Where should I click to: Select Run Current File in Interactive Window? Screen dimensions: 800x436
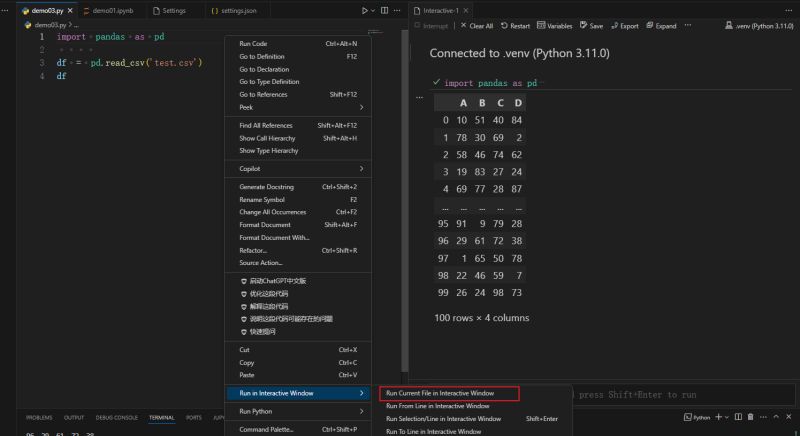pos(449,393)
